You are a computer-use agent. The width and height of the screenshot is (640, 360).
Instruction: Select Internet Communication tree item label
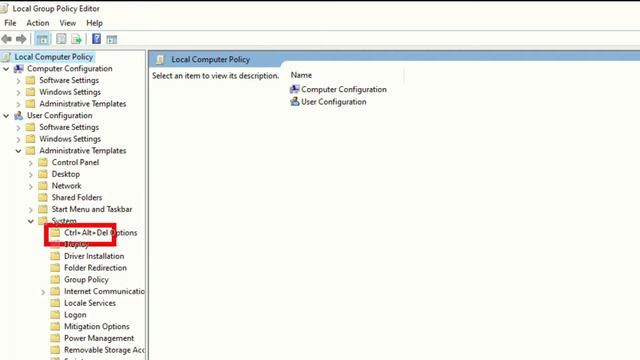coord(104,291)
